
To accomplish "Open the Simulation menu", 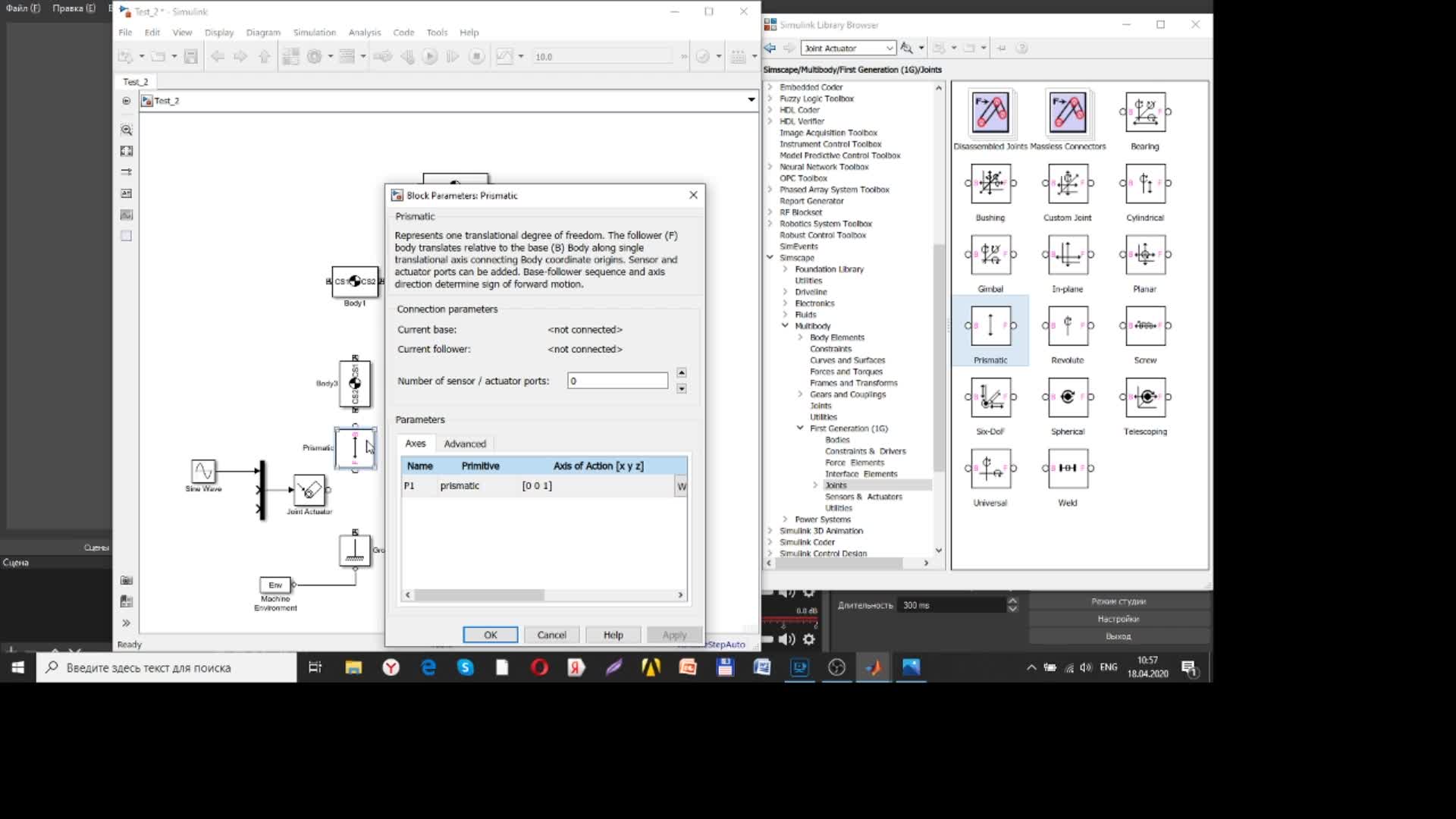I will tap(315, 33).
